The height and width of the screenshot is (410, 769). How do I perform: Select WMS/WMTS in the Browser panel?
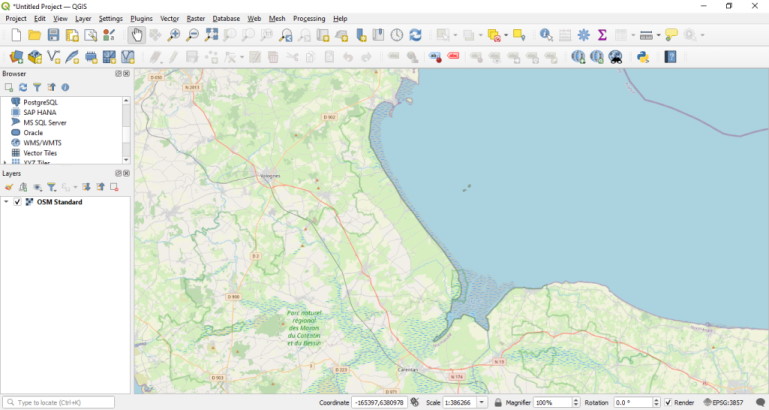[x=40, y=143]
